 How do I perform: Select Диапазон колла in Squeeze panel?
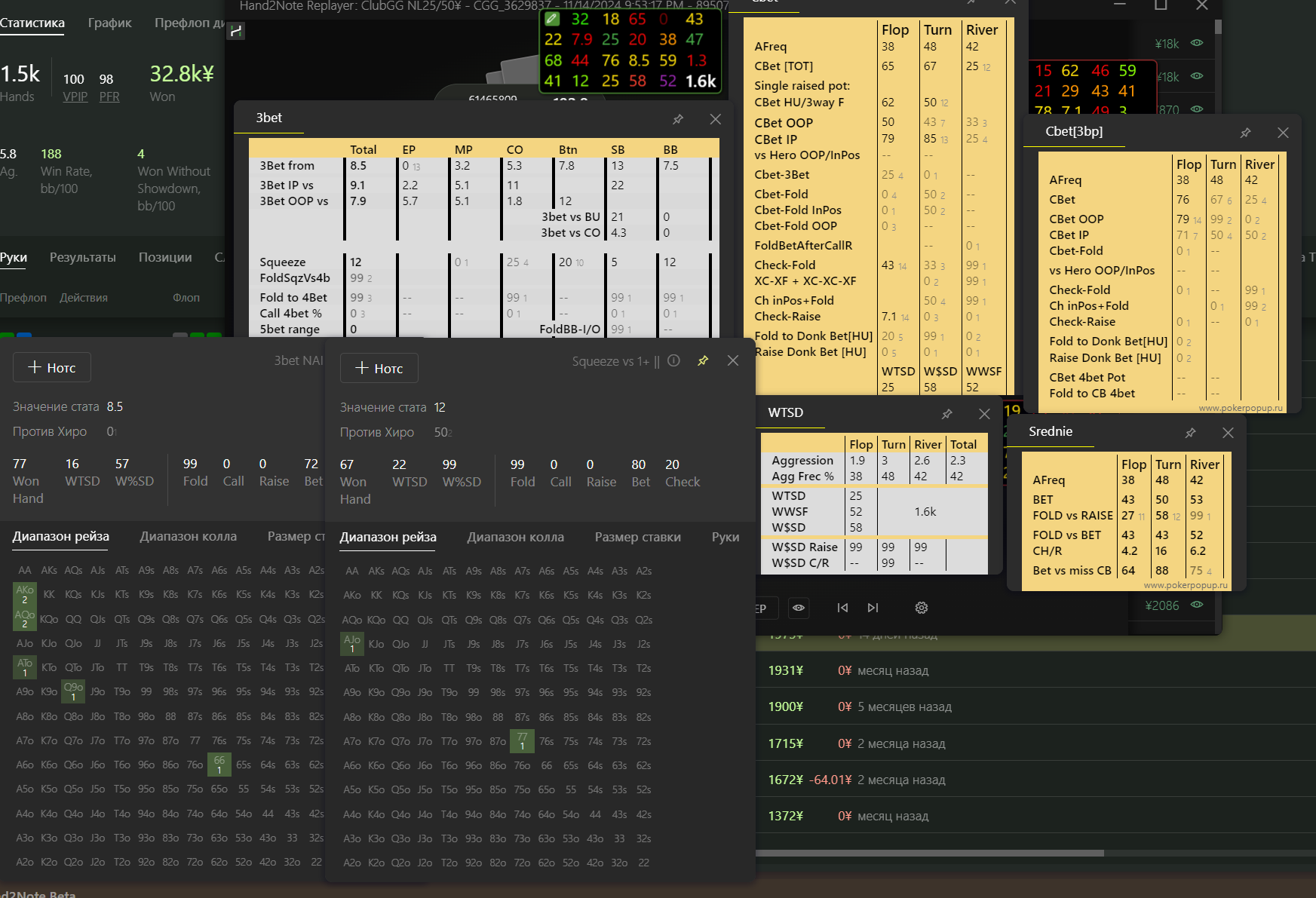(x=516, y=537)
